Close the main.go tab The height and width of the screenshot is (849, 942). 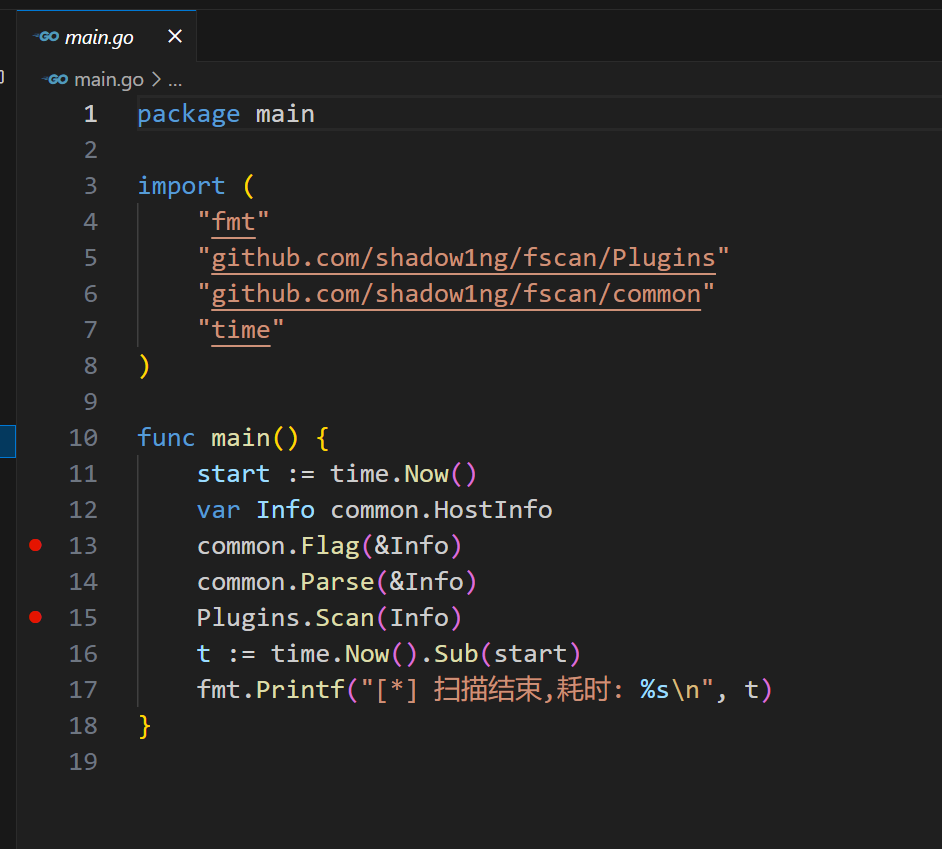pyautogui.click(x=175, y=37)
